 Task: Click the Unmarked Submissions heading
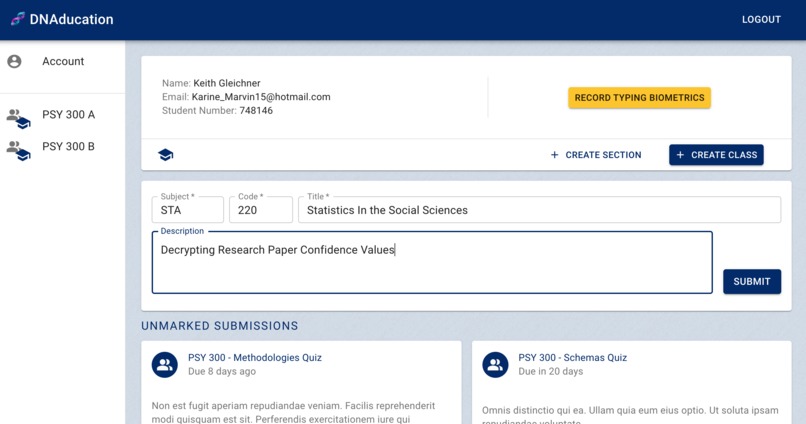[x=219, y=326]
